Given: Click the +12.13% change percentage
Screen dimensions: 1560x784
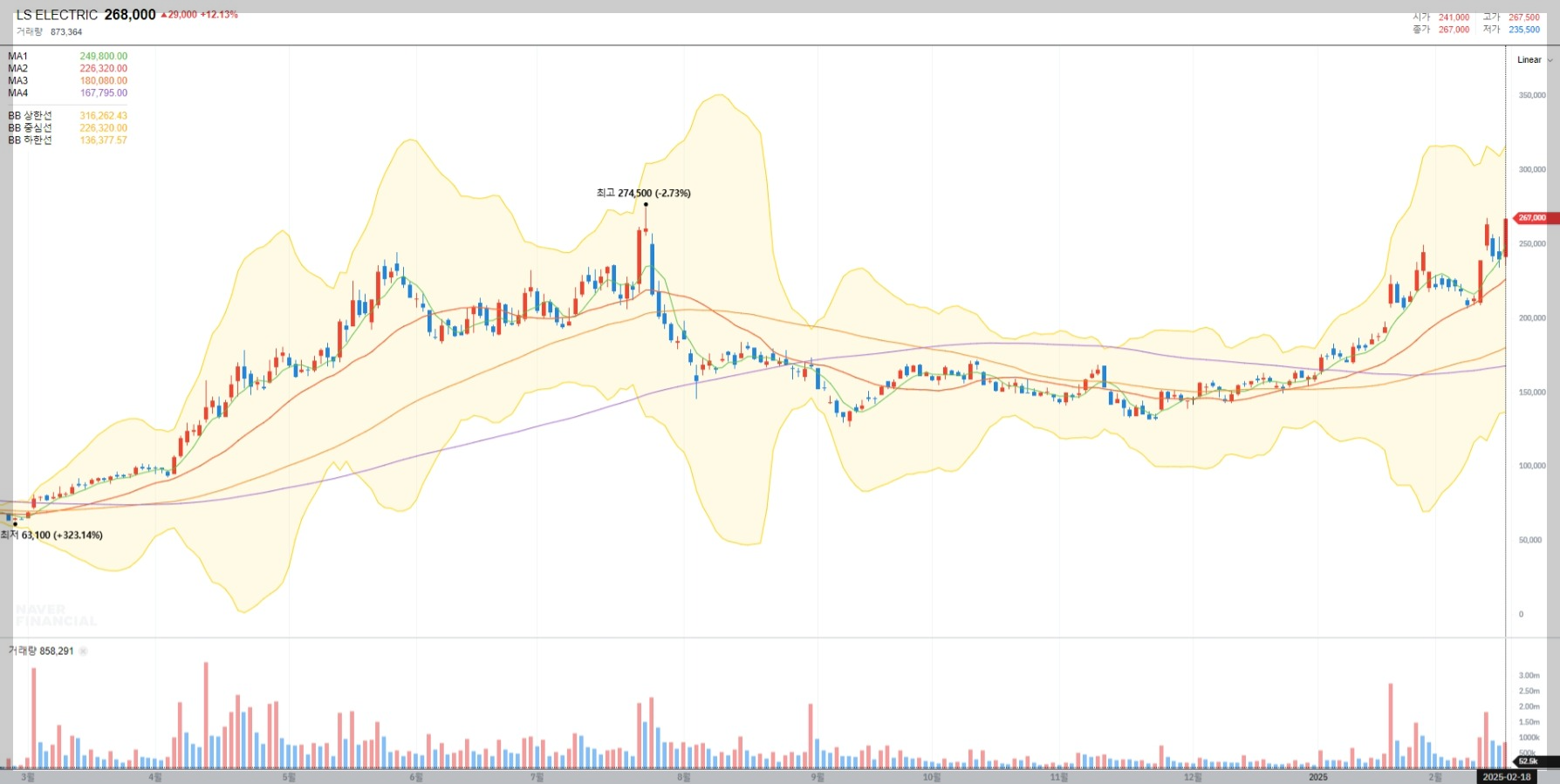Looking at the screenshot, I should click(x=219, y=15).
